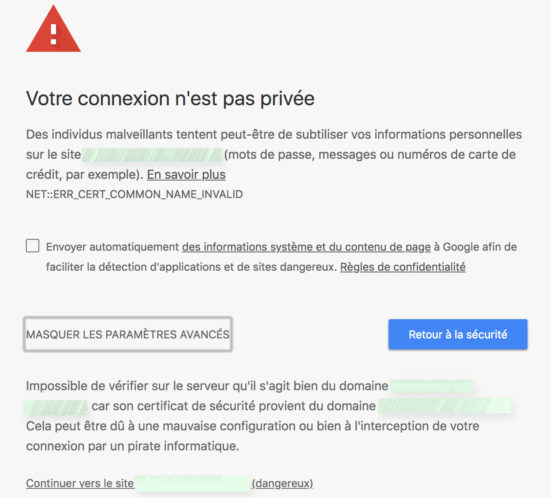Click blurred site name inside the Continuer link
This screenshot has width=550, height=498.
click(193, 483)
